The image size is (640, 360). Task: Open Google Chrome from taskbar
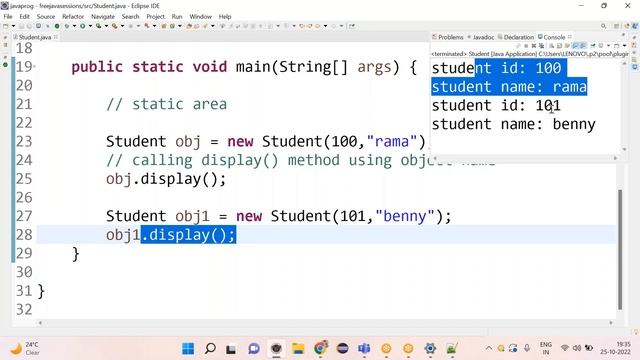(320, 349)
